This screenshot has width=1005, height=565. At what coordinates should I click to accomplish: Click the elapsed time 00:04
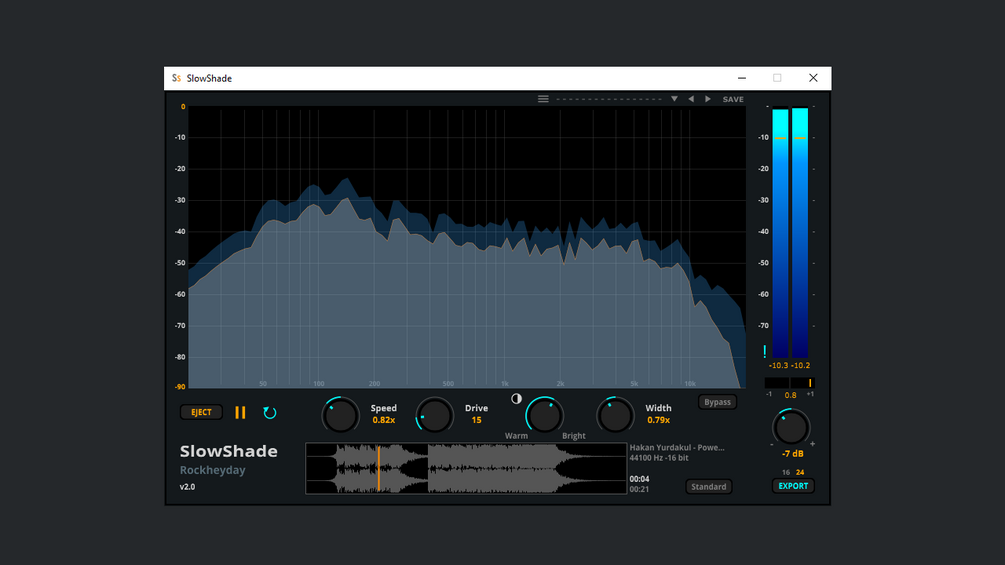[639, 479]
